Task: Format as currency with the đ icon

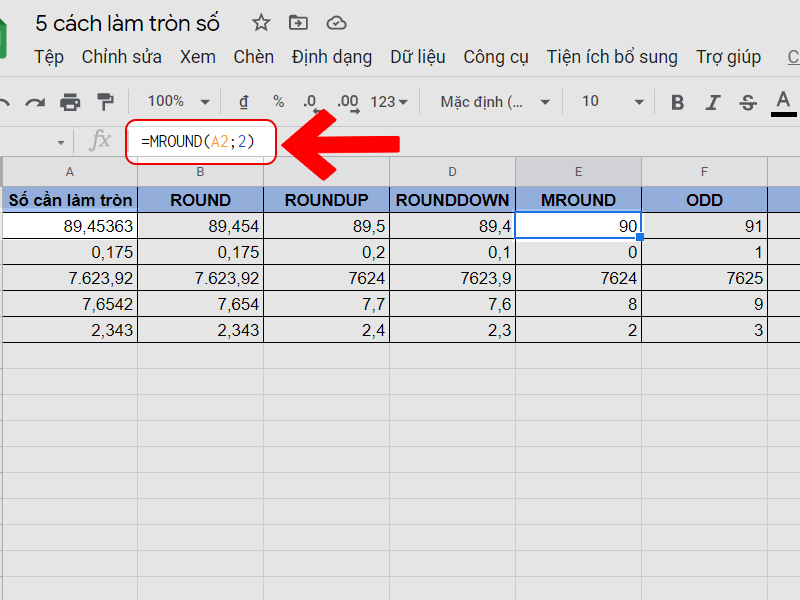Action: click(243, 102)
